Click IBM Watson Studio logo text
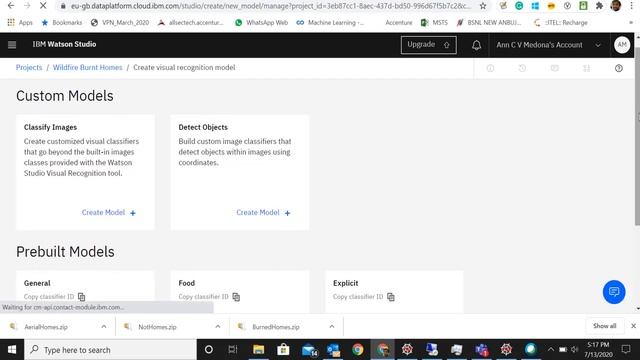The height and width of the screenshot is (360, 640). coord(64,44)
